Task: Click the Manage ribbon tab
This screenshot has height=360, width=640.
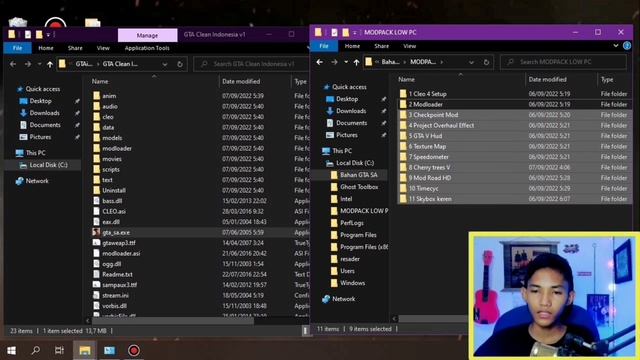Action: [147, 36]
